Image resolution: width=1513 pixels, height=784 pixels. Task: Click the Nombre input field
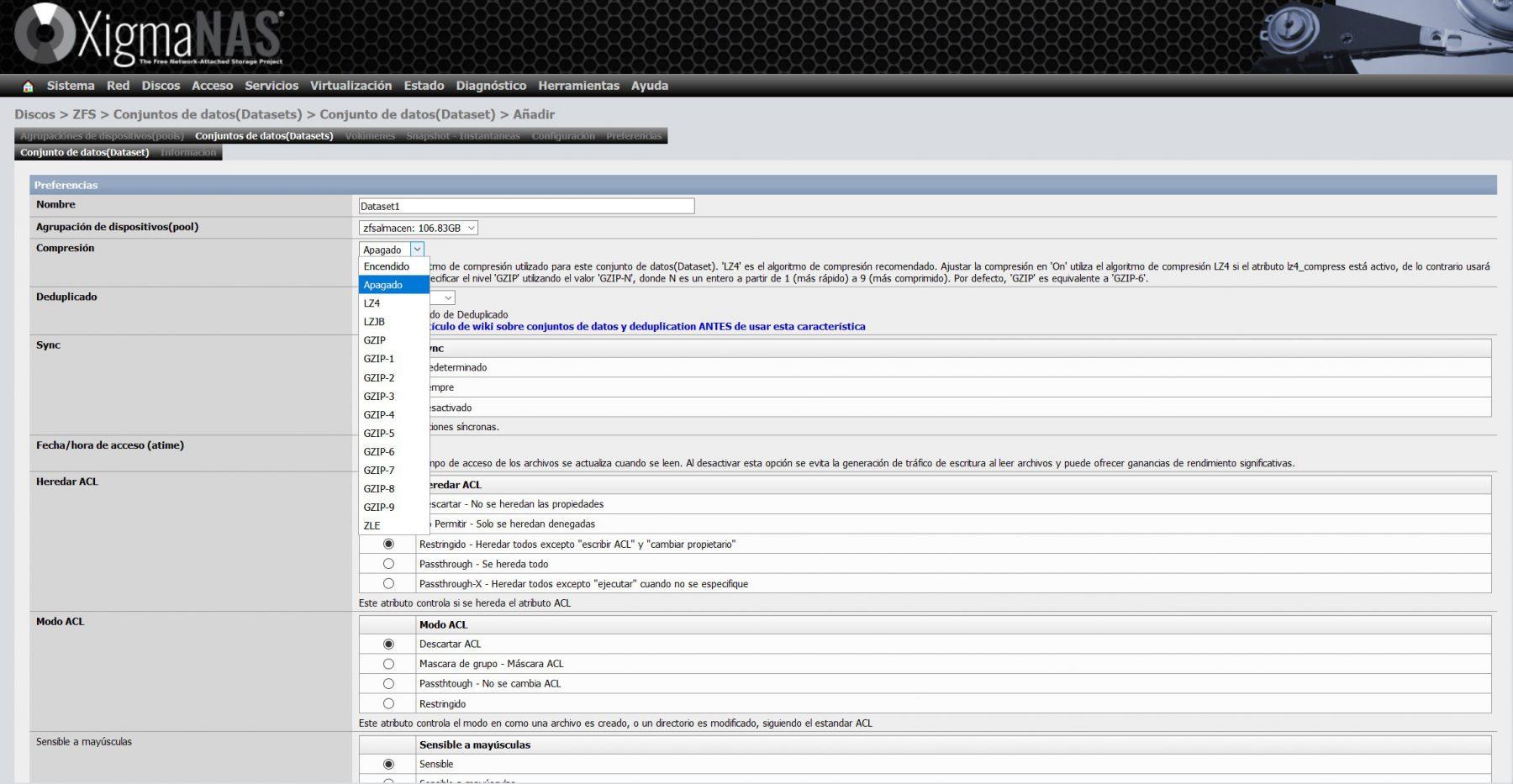tap(526, 206)
